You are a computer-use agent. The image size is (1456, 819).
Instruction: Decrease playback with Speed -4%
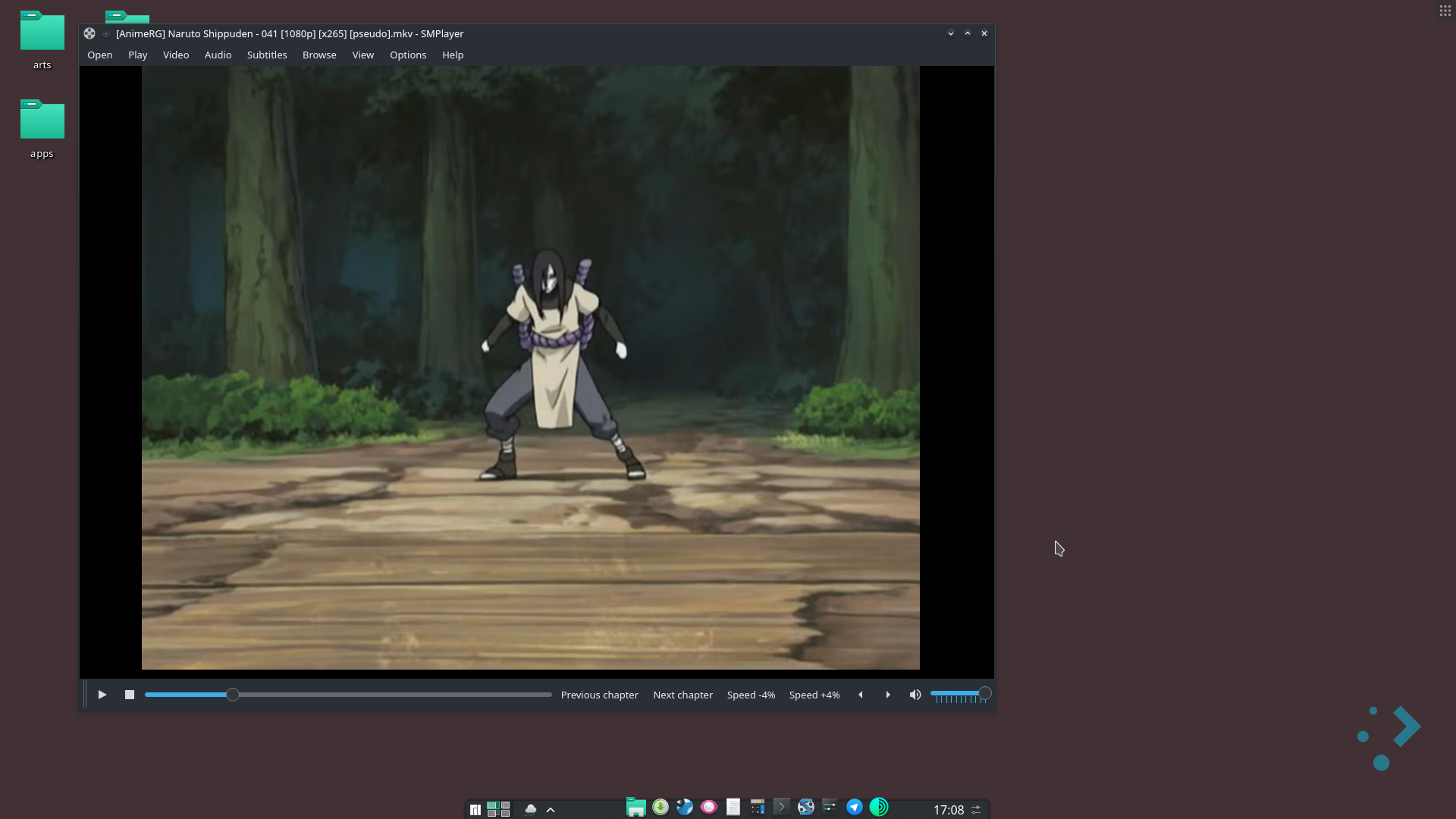click(x=752, y=695)
